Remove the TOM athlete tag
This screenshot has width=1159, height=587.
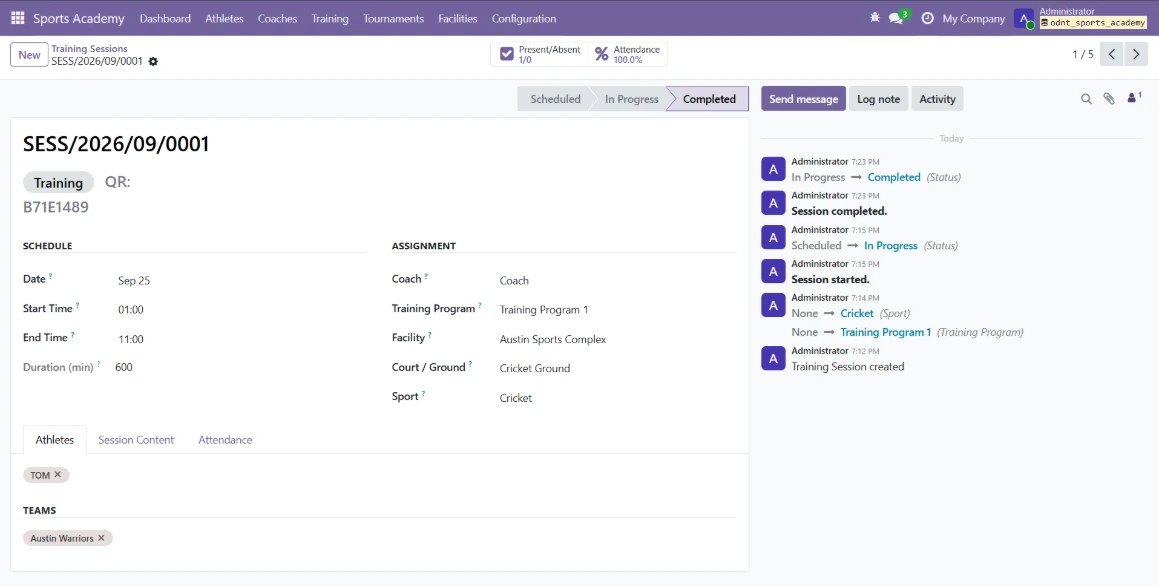[58, 475]
